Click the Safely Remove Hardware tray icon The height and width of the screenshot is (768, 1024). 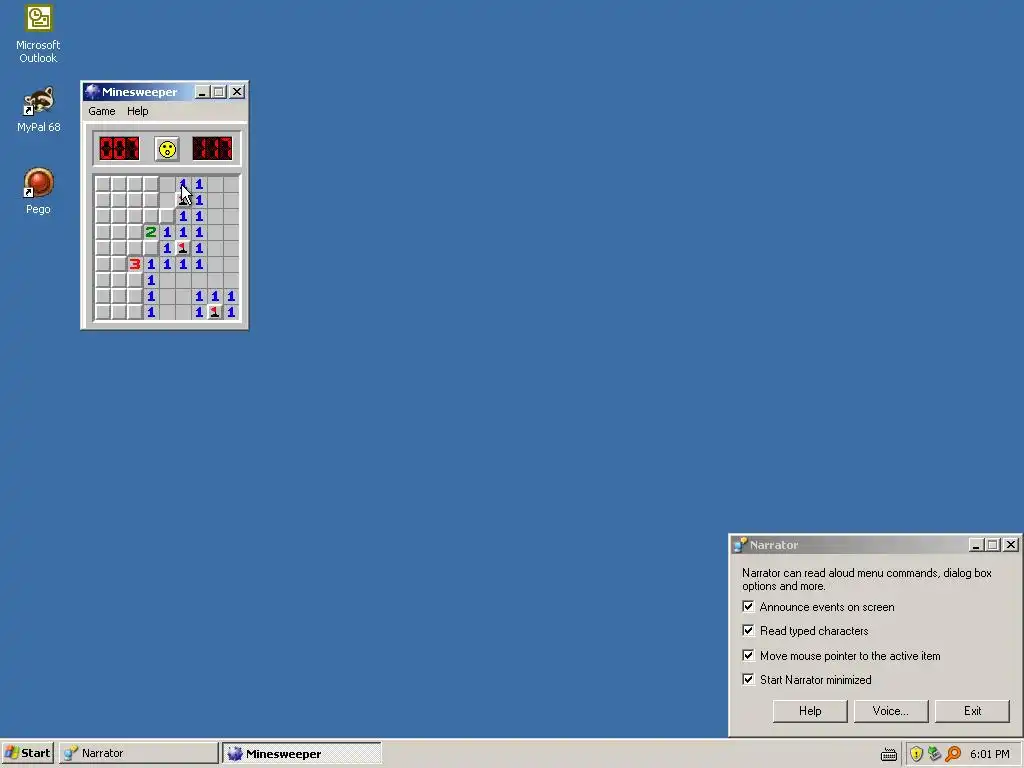935,754
